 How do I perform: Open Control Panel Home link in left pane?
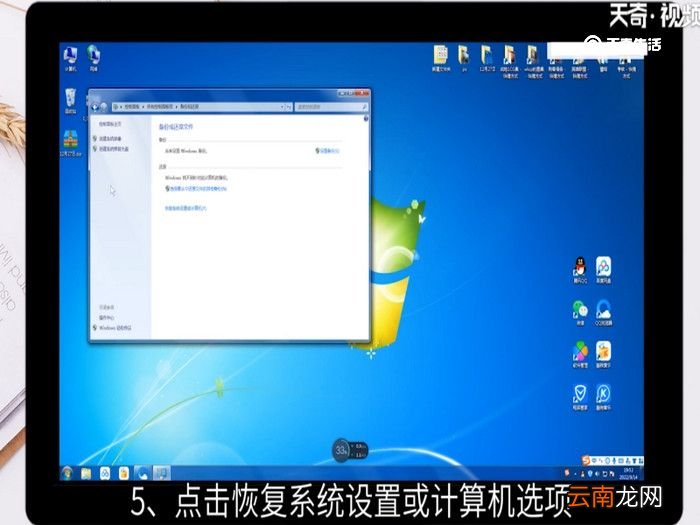(x=110, y=124)
